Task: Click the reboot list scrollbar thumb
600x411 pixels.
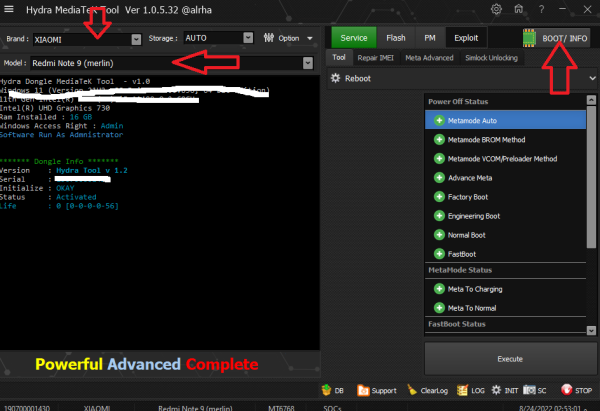Action: (591, 176)
